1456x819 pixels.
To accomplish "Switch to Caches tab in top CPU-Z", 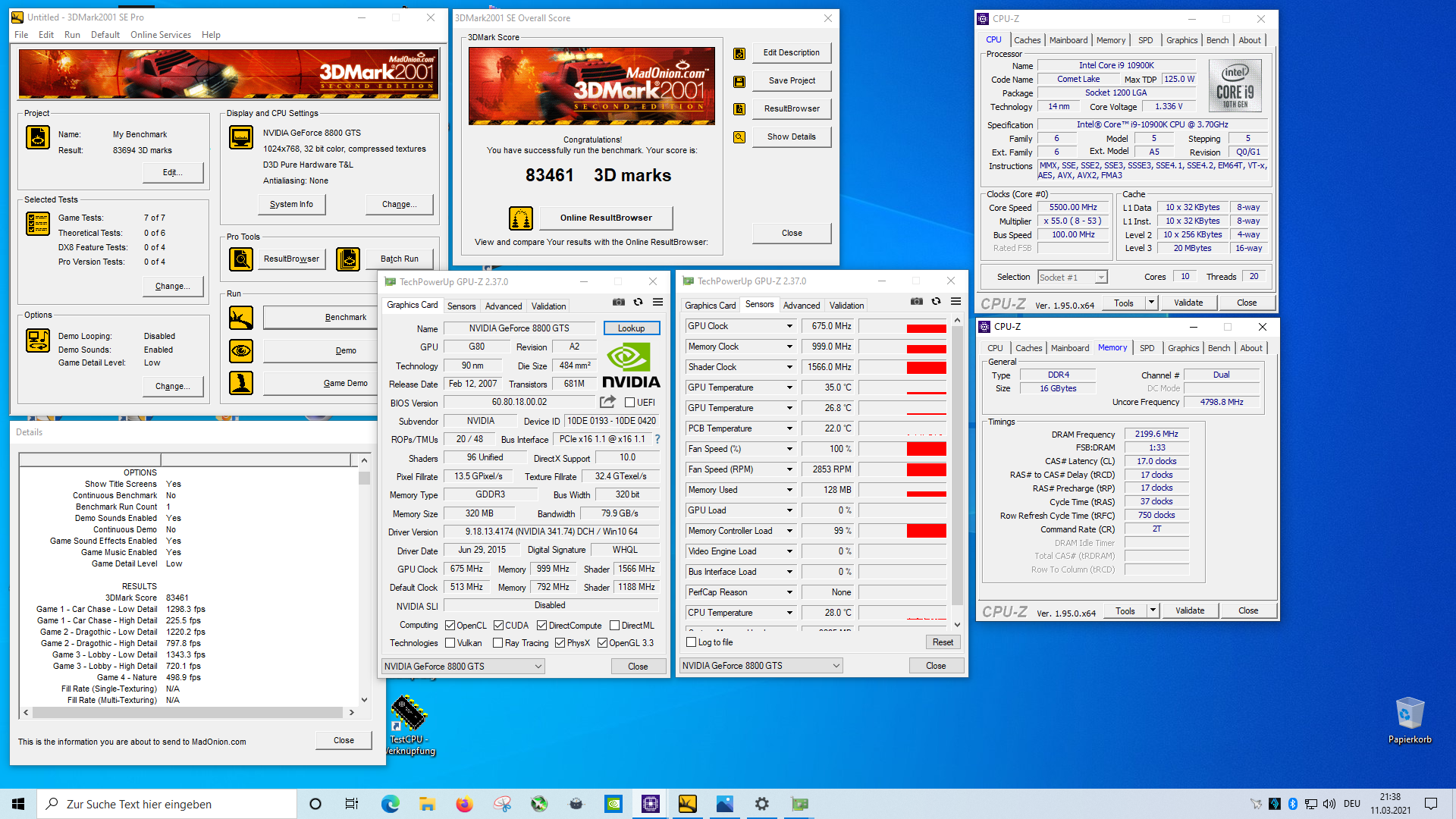I will click(x=1028, y=40).
